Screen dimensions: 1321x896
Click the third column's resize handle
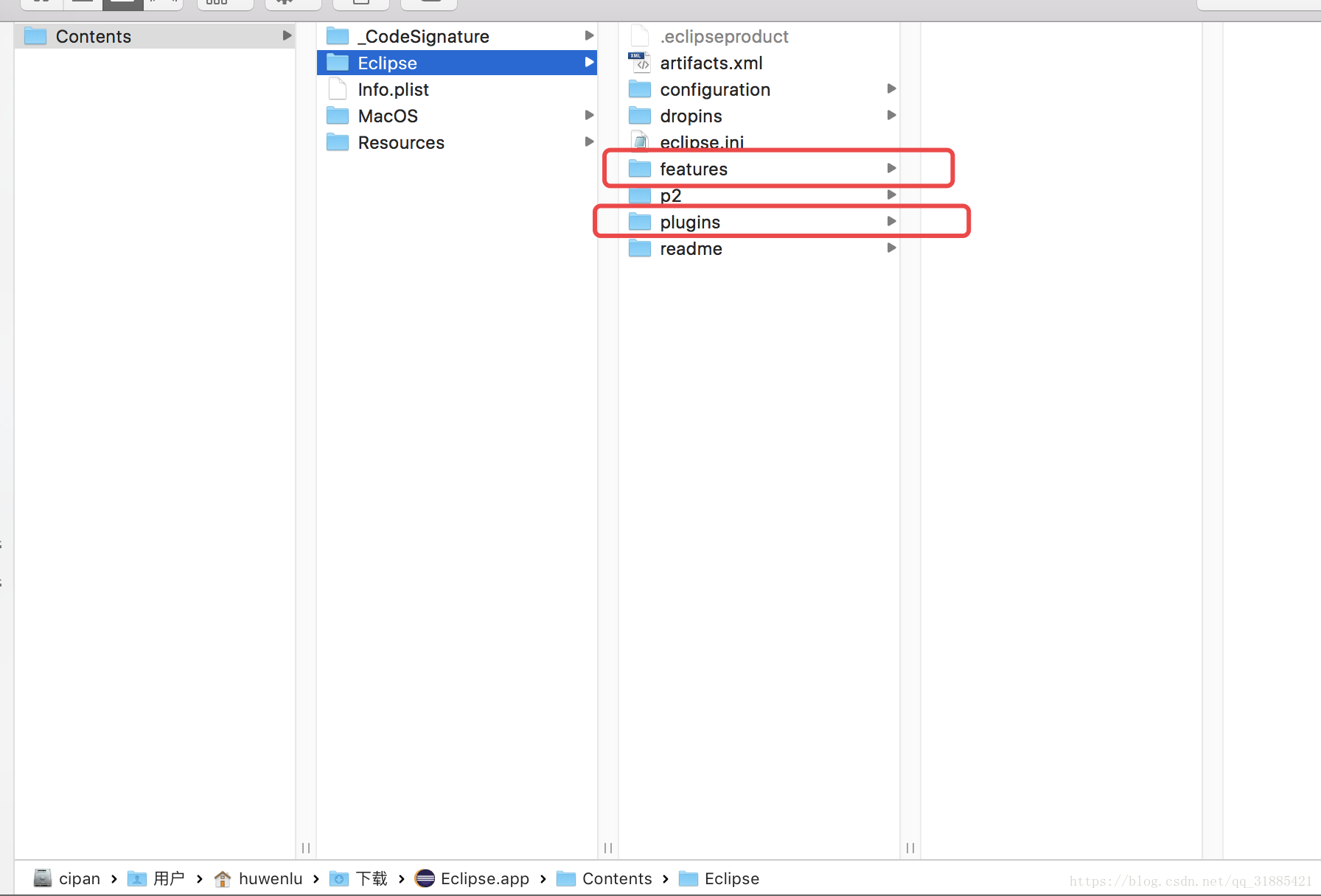pos(910,848)
